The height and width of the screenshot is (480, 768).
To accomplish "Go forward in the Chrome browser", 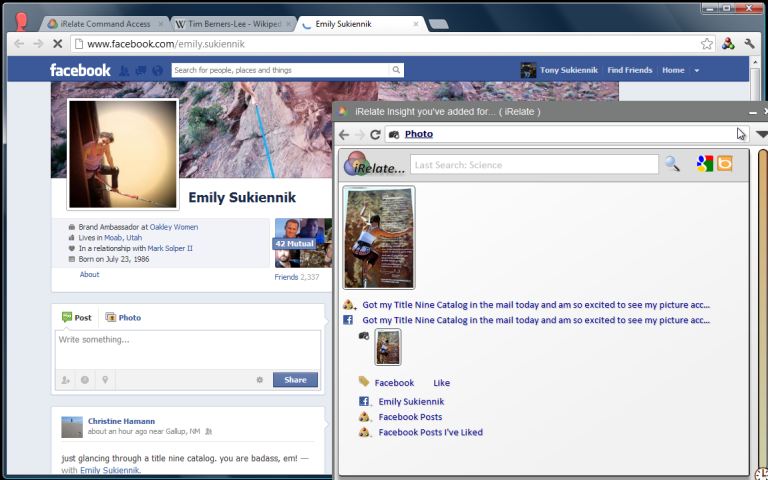I will click(38, 44).
